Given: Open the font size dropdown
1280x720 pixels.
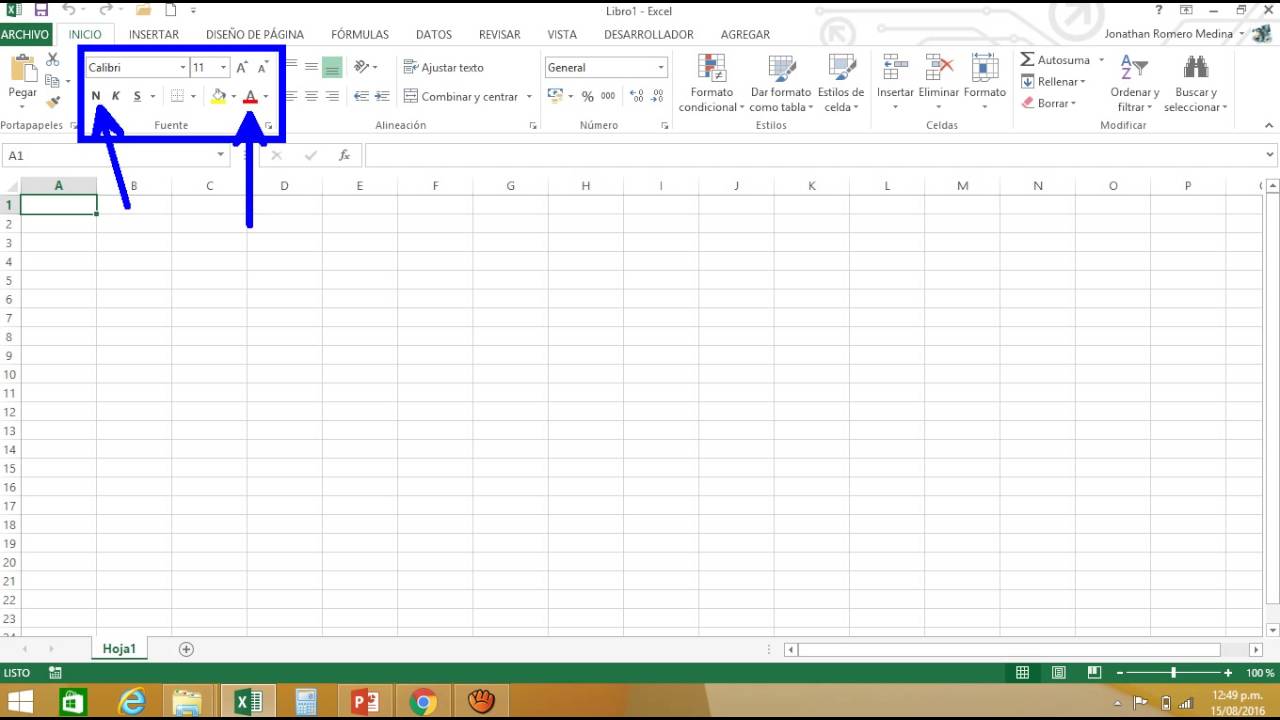Looking at the screenshot, I should pyautogui.click(x=223, y=68).
